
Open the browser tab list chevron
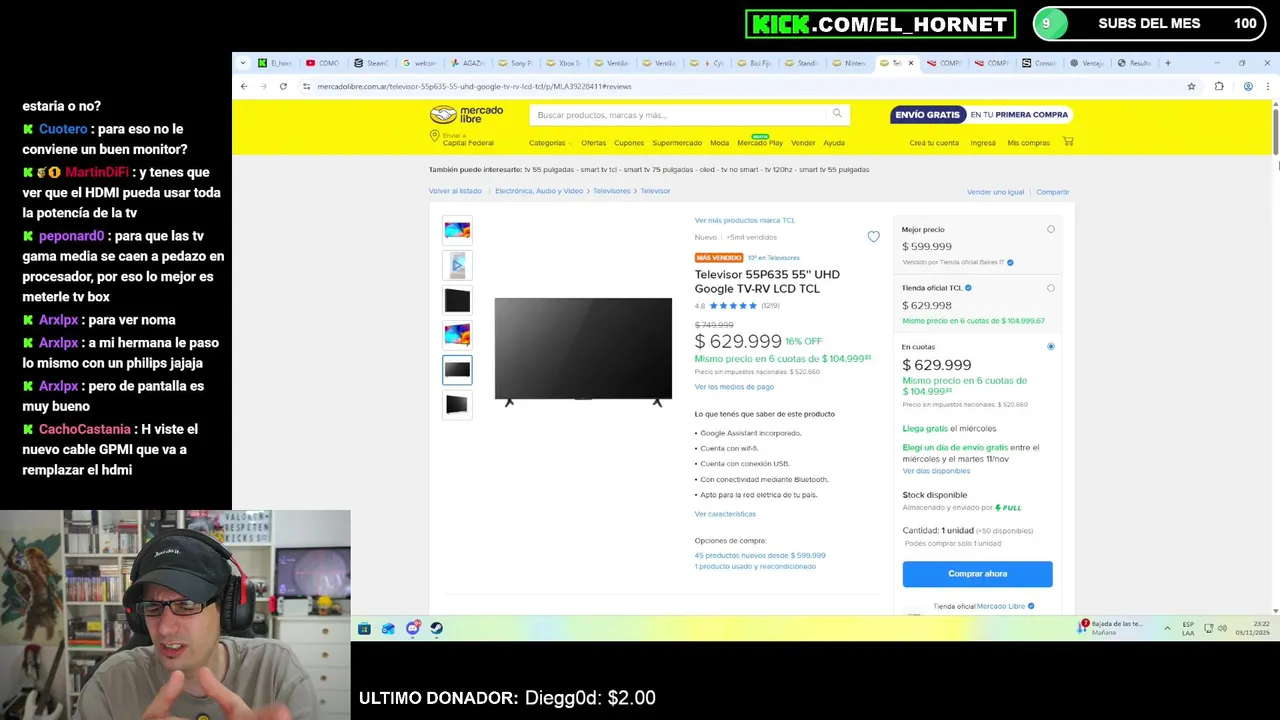[242, 63]
